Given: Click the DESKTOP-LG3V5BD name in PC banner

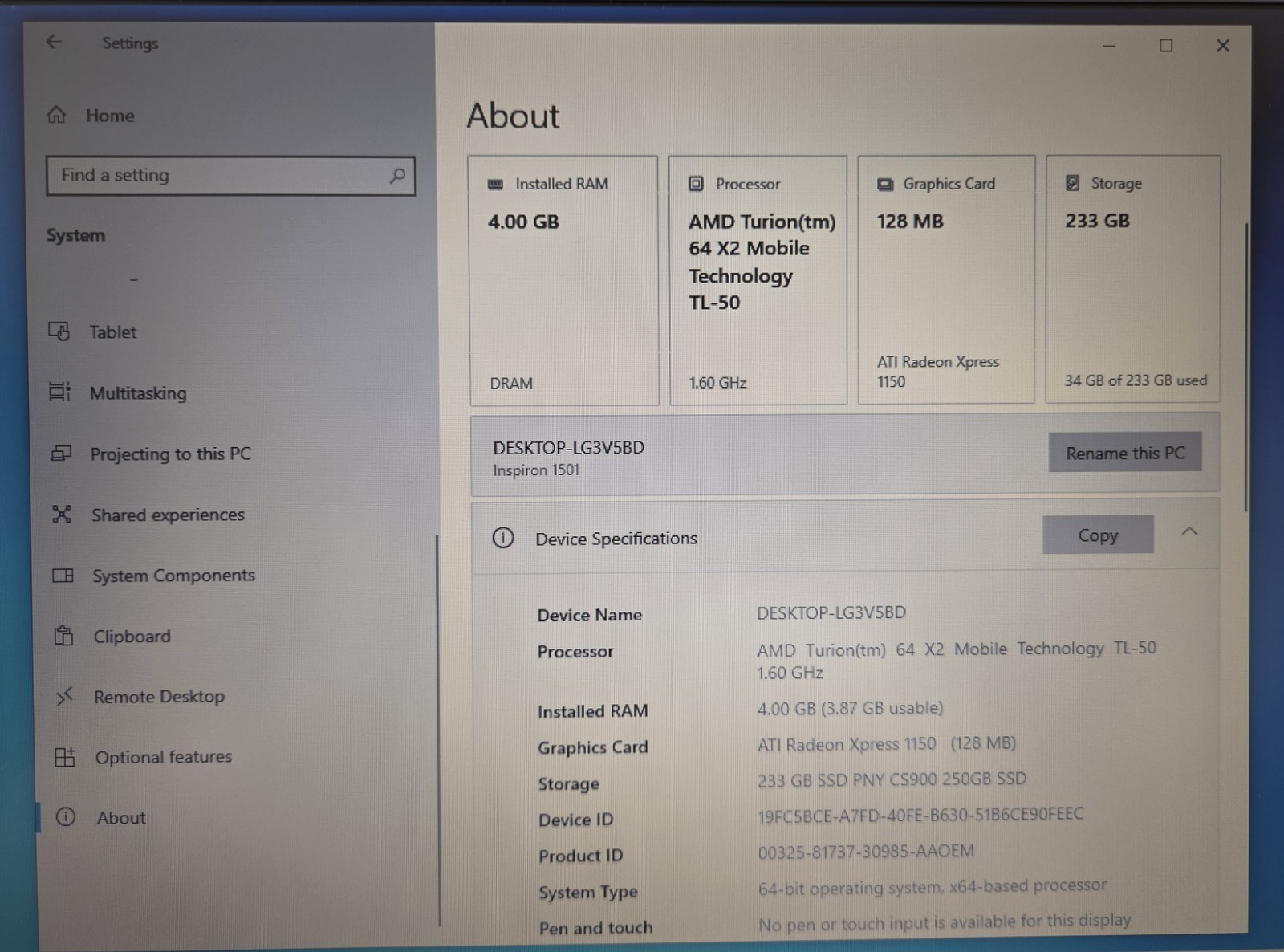Looking at the screenshot, I should pos(568,447).
